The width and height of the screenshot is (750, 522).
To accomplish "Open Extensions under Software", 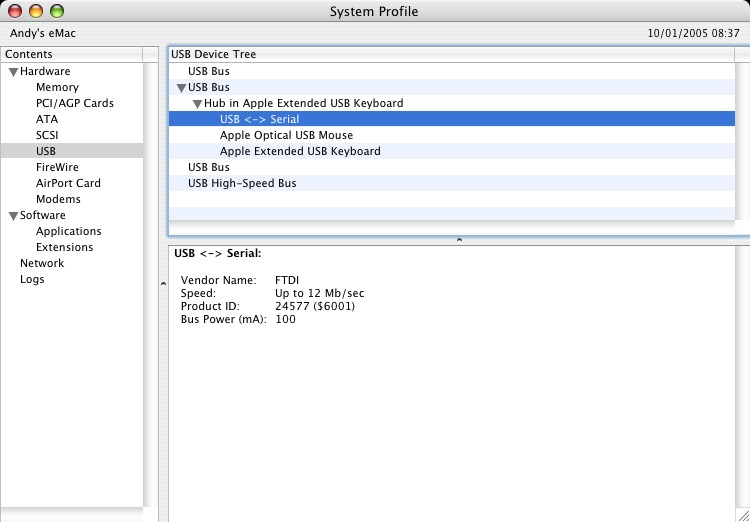I will tap(65, 247).
